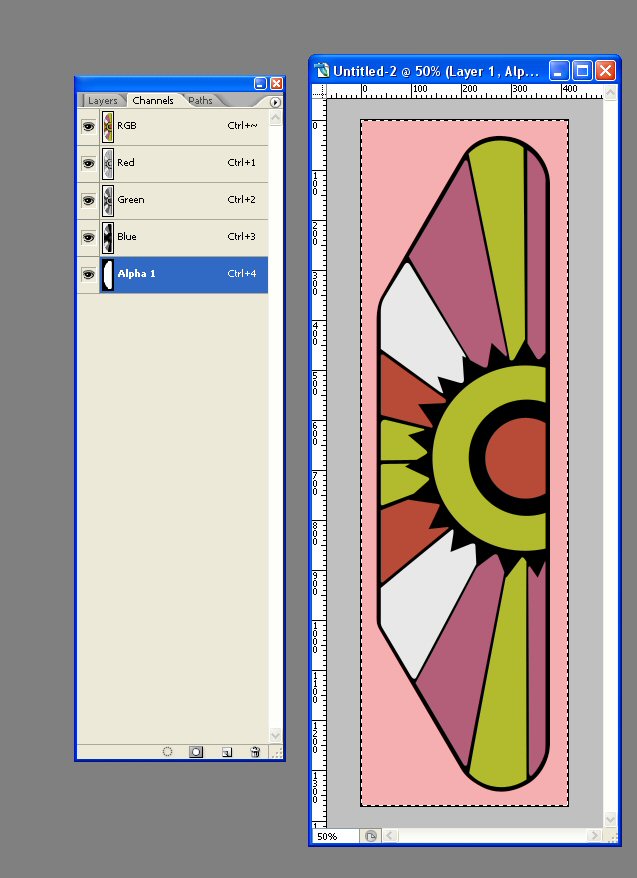Image resolution: width=637 pixels, height=878 pixels.
Task: Select the Blue channel name
Action: point(127,236)
